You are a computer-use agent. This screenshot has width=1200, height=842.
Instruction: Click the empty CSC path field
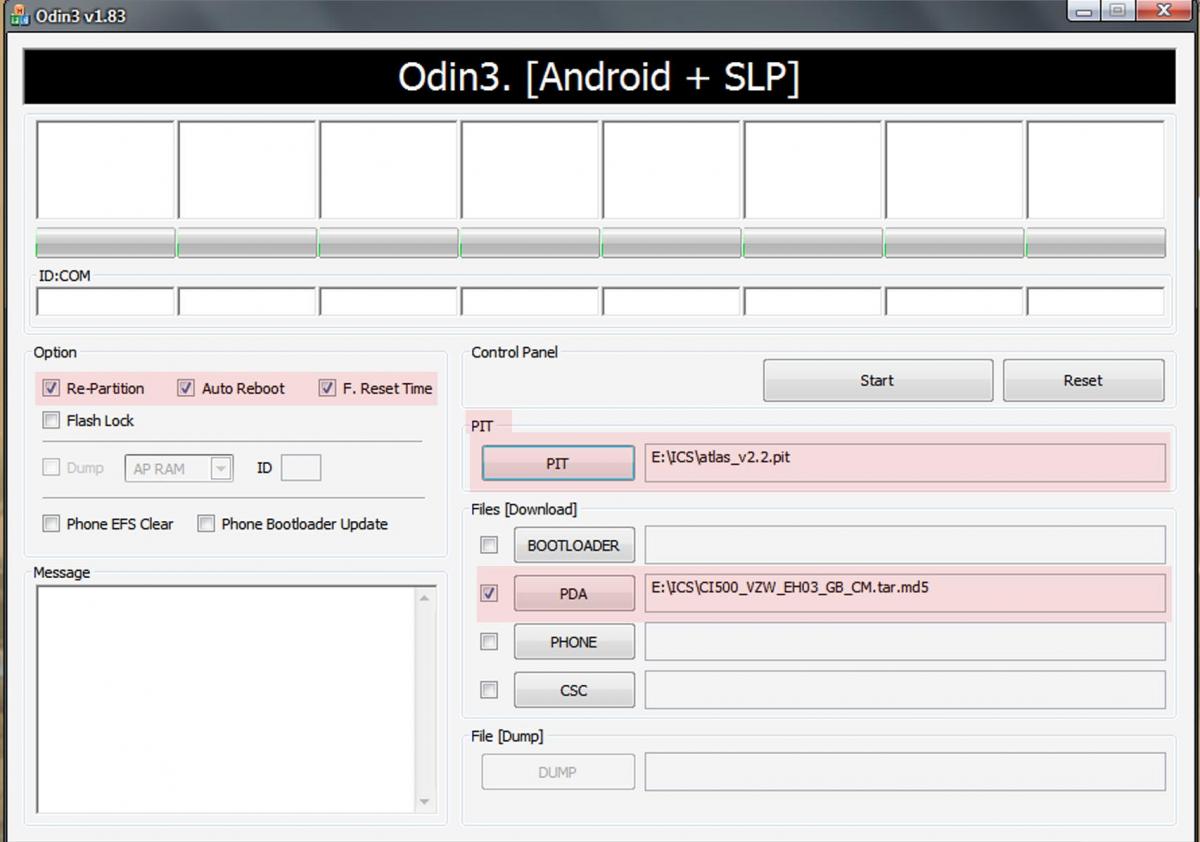[905, 690]
